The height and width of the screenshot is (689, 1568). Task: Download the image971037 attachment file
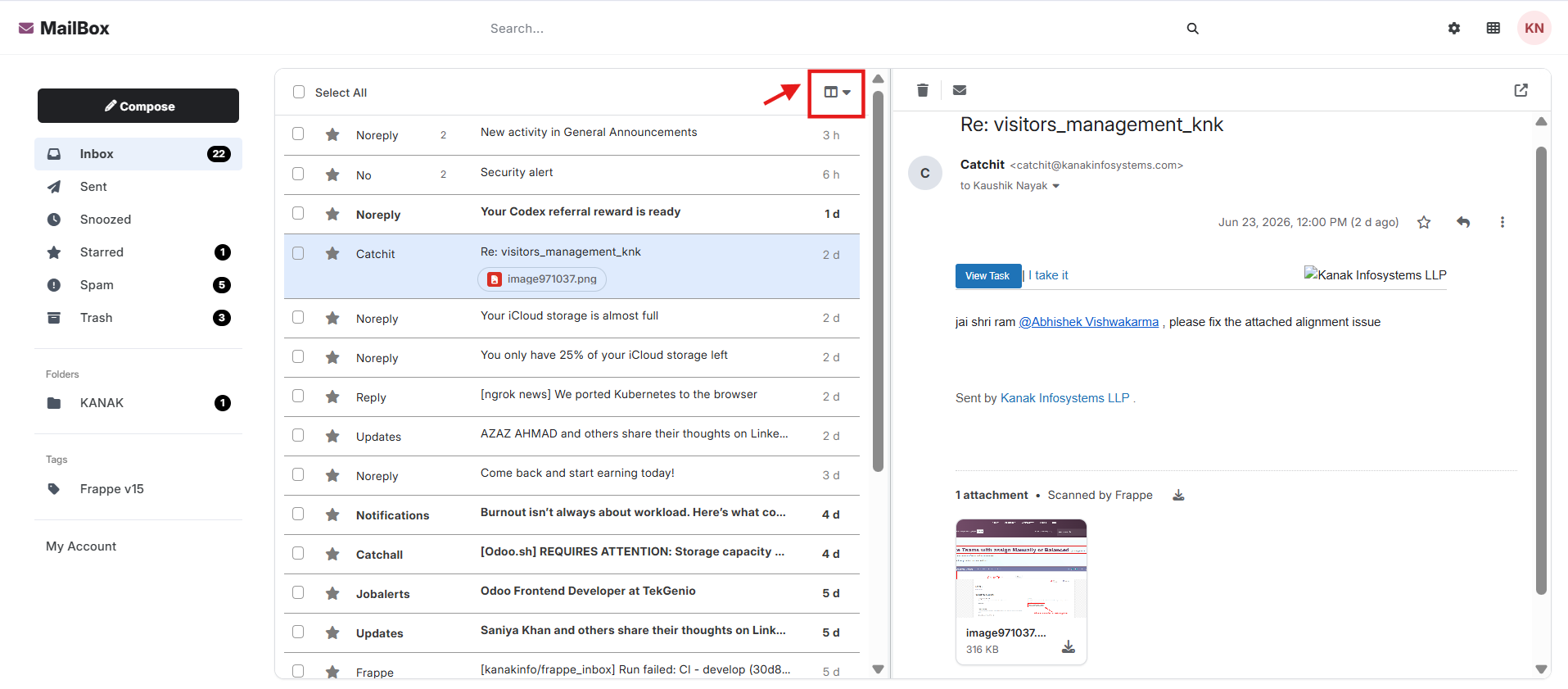tap(1069, 647)
